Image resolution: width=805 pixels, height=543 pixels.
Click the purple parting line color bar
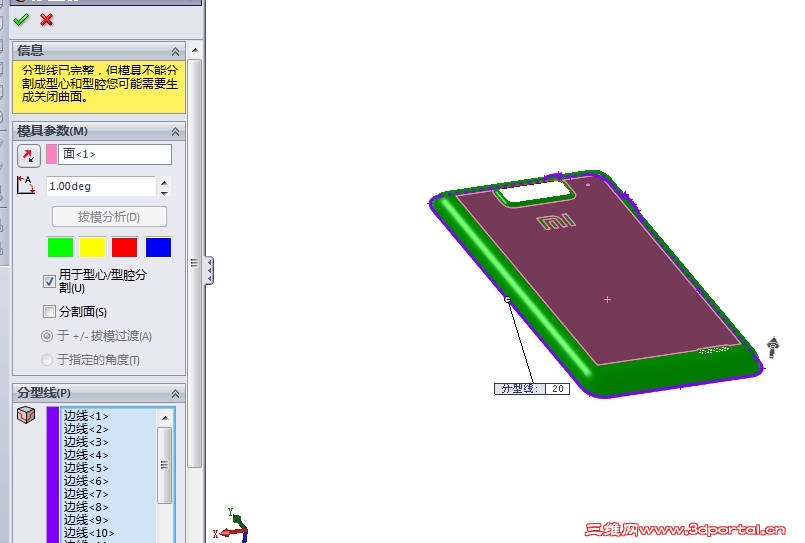[52, 475]
